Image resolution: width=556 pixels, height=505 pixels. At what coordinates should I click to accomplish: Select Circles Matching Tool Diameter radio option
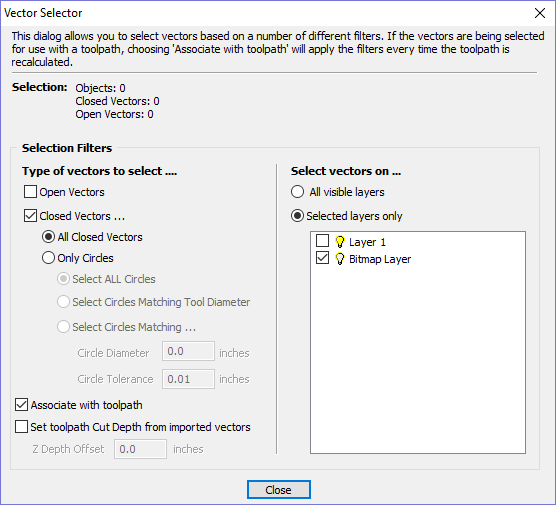tap(63, 302)
